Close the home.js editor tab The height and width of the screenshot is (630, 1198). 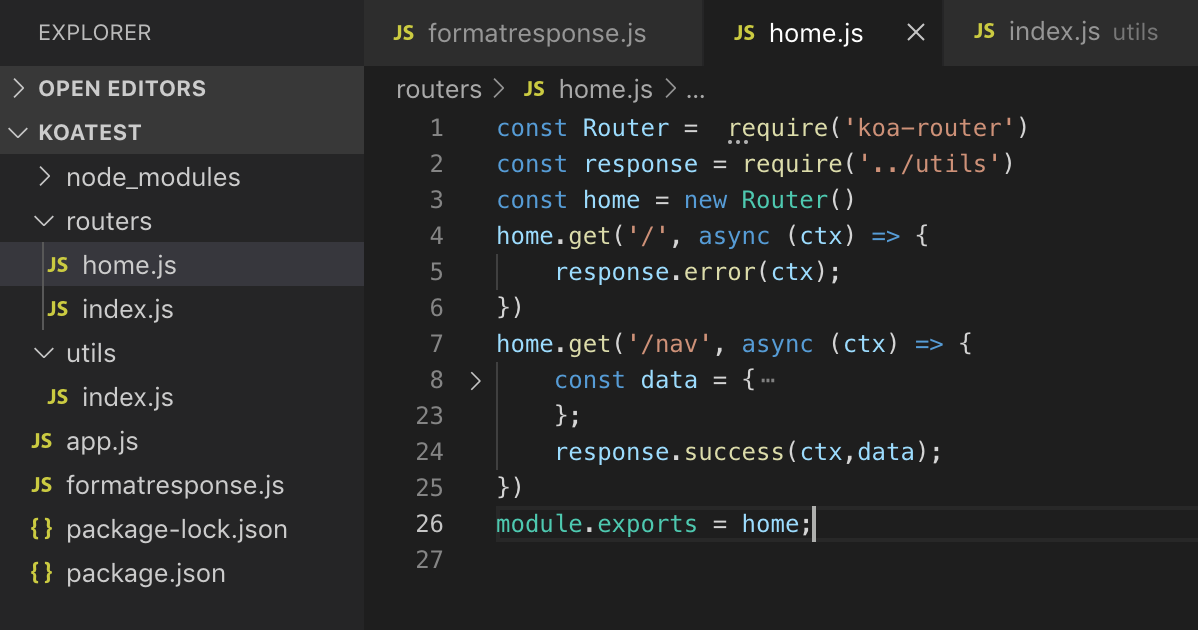click(915, 33)
